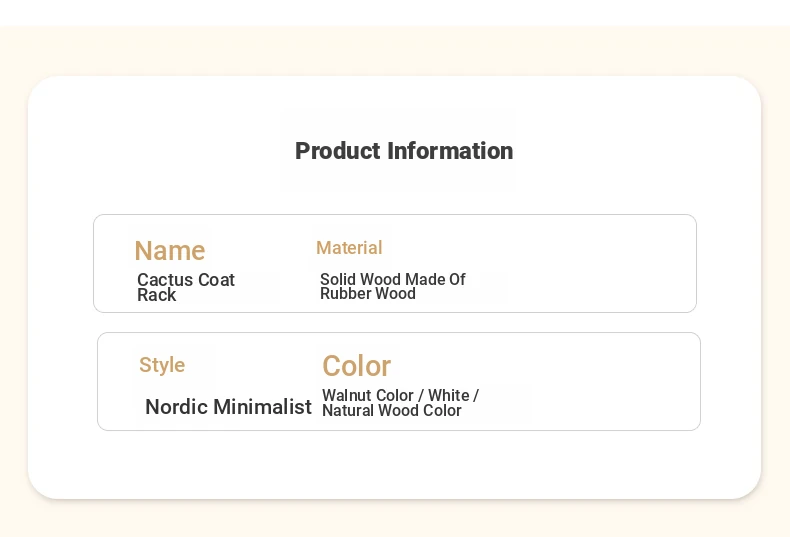Click the word Information in the heading

pyautogui.click(x=450, y=151)
